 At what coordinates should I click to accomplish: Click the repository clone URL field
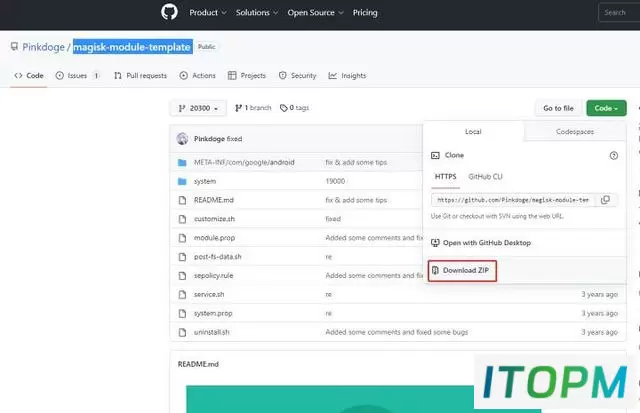[x=513, y=200]
